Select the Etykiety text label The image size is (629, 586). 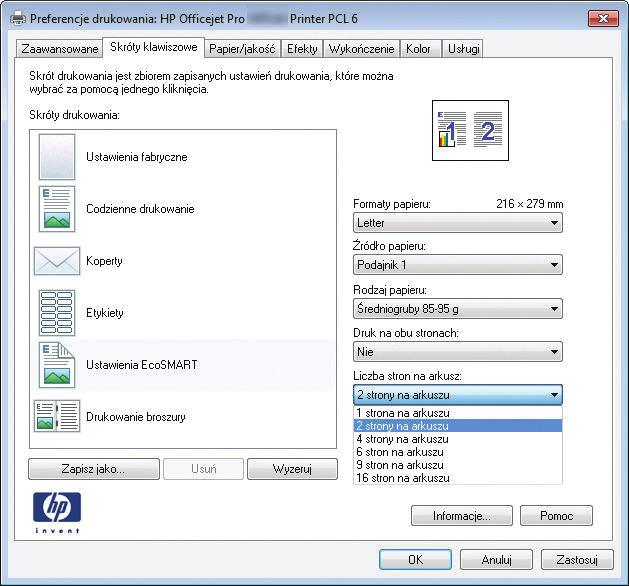(x=105, y=313)
